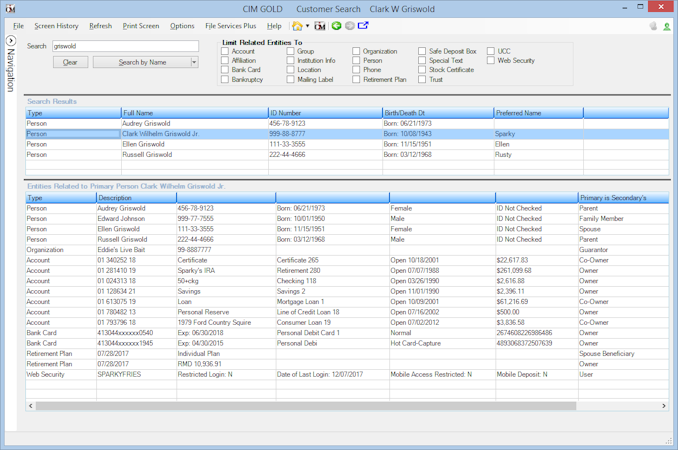Open the File Services Plus menu
The image size is (678, 450).
(x=230, y=26)
